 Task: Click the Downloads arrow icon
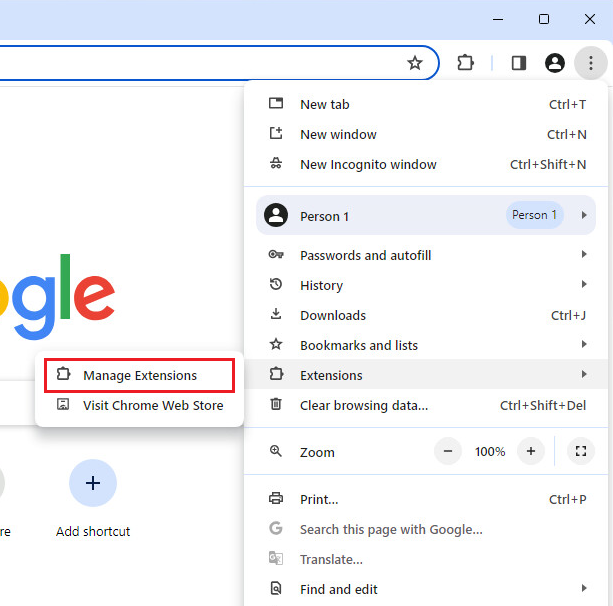coord(276,314)
